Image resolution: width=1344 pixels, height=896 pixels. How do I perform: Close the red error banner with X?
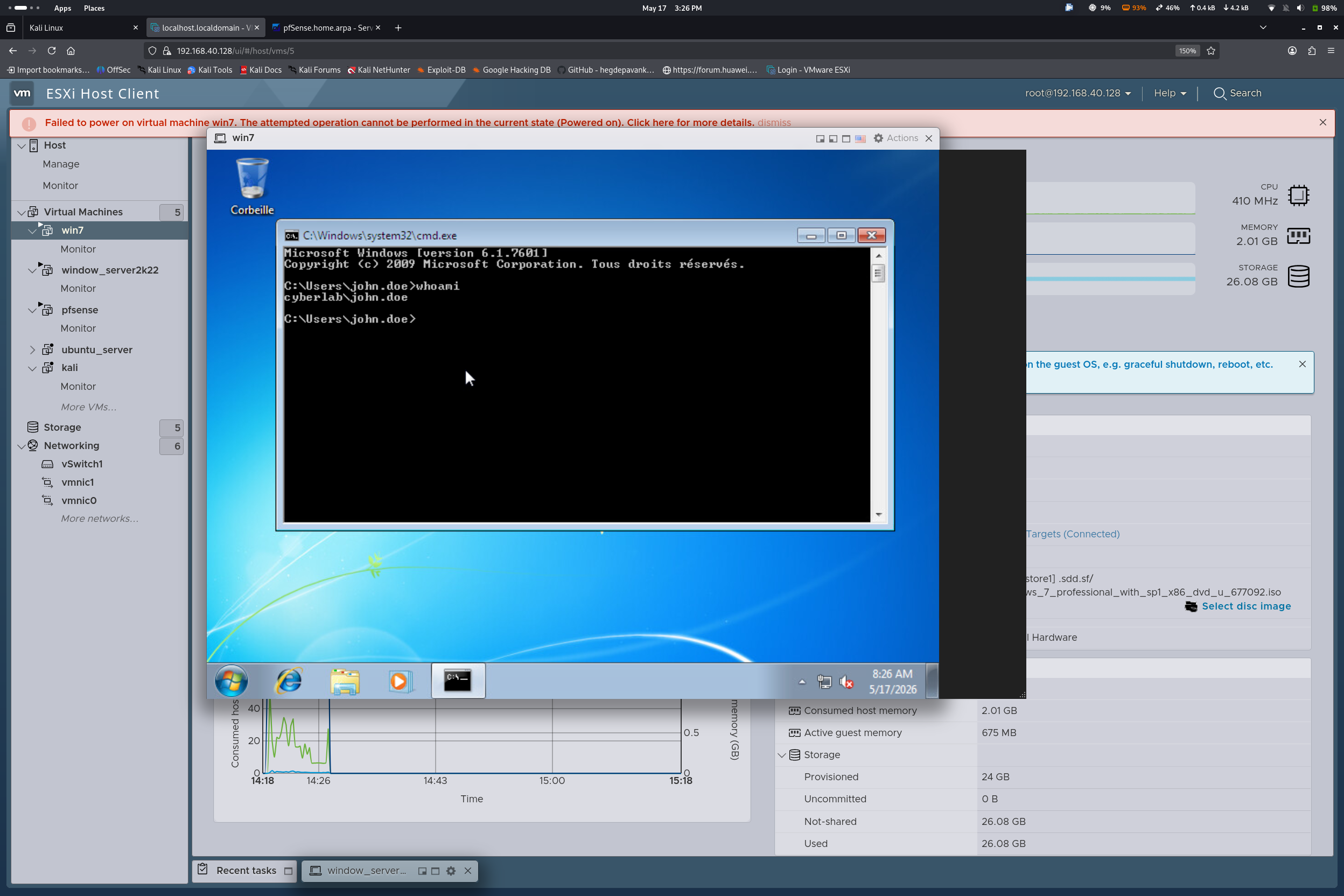(1322, 122)
